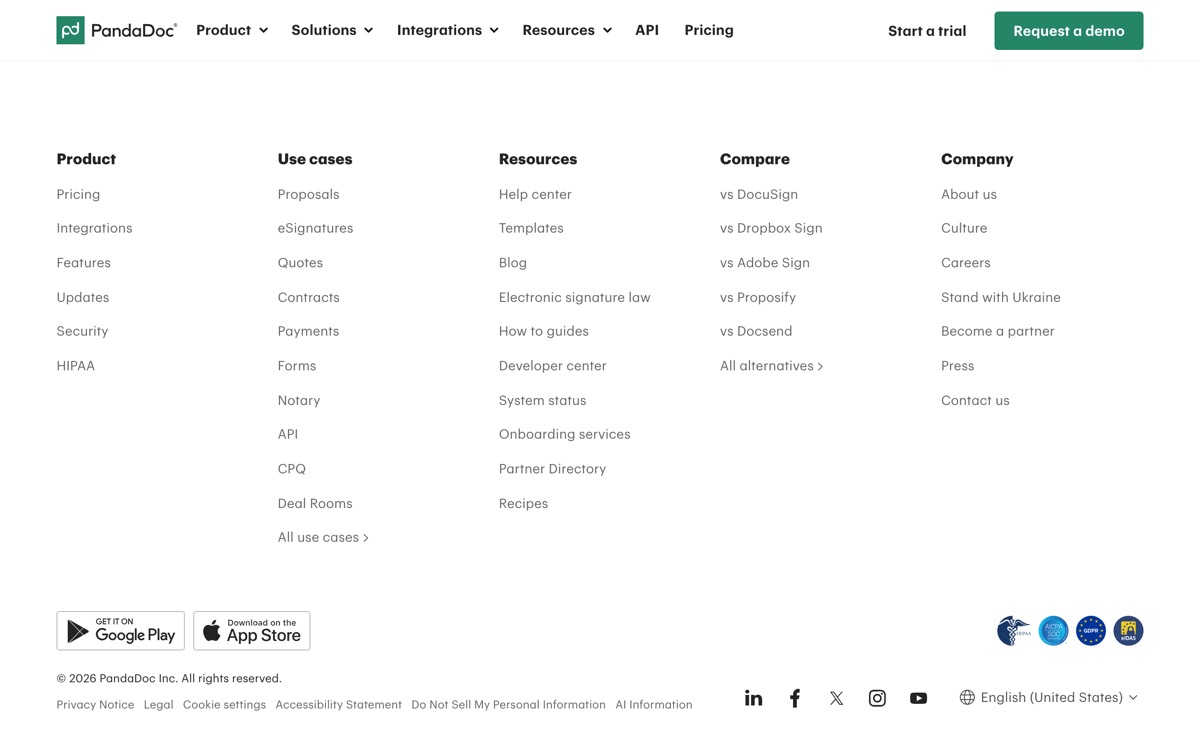
Task: Open the Accessibility Statement link
Action: coord(338,705)
